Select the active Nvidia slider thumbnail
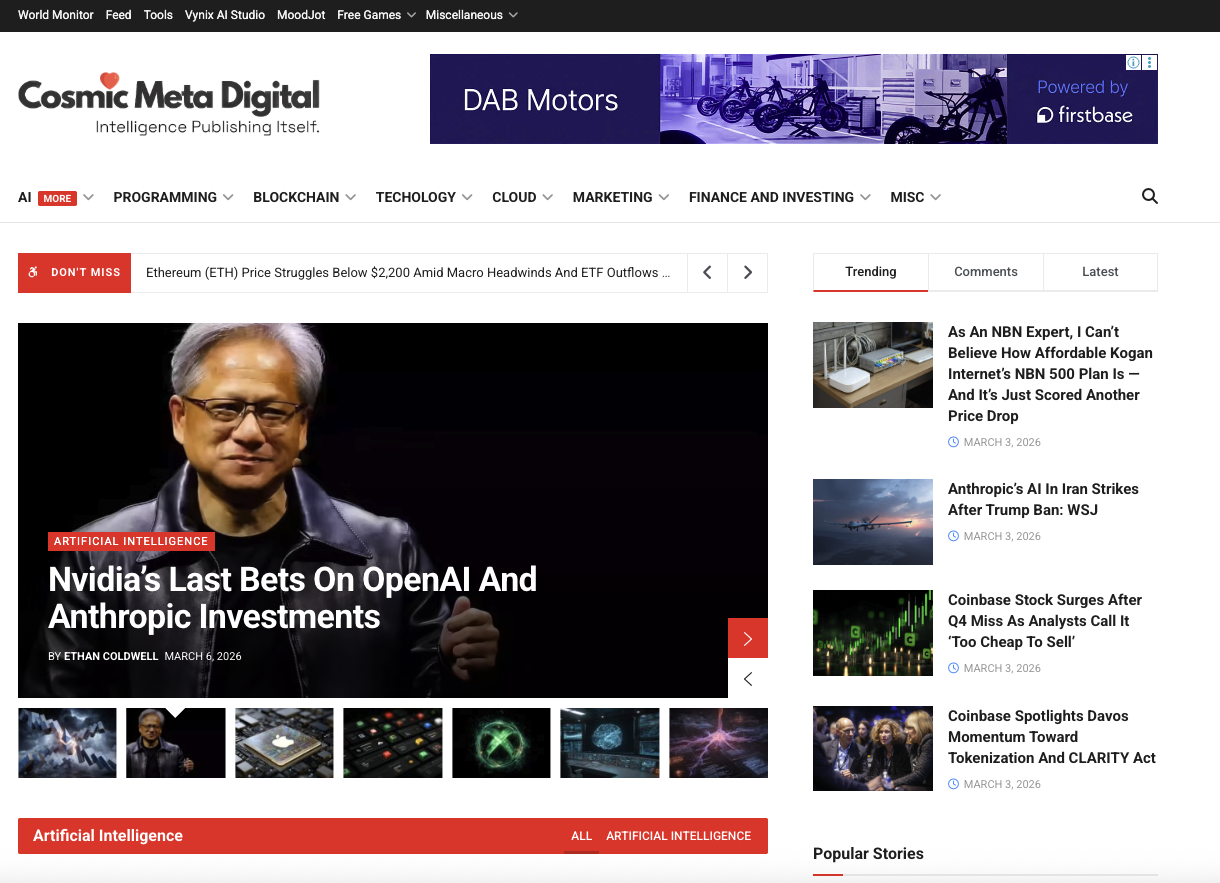The image size is (1220, 883). tap(176, 743)
